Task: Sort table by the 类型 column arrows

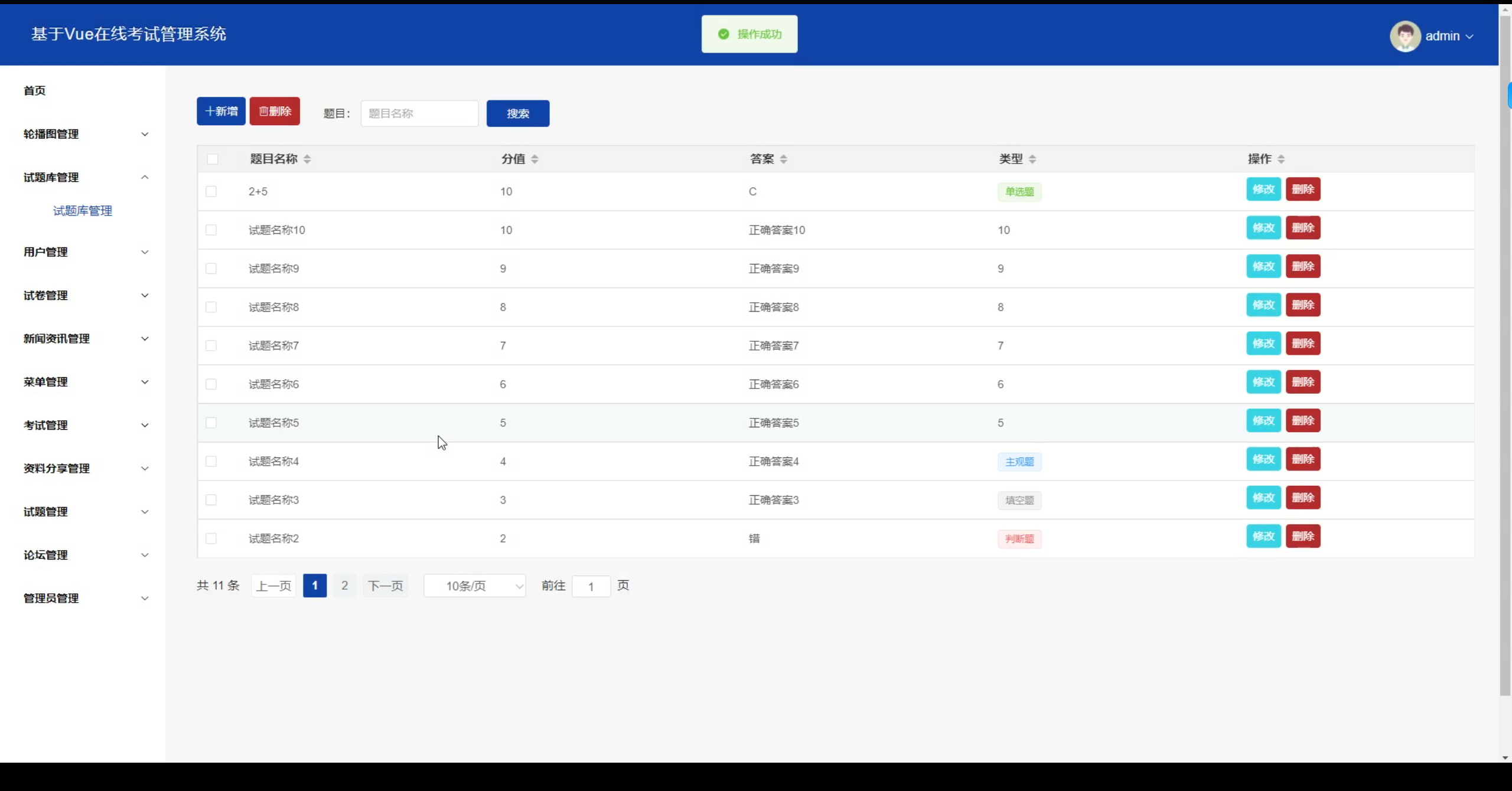Action: pos(1032,158)
